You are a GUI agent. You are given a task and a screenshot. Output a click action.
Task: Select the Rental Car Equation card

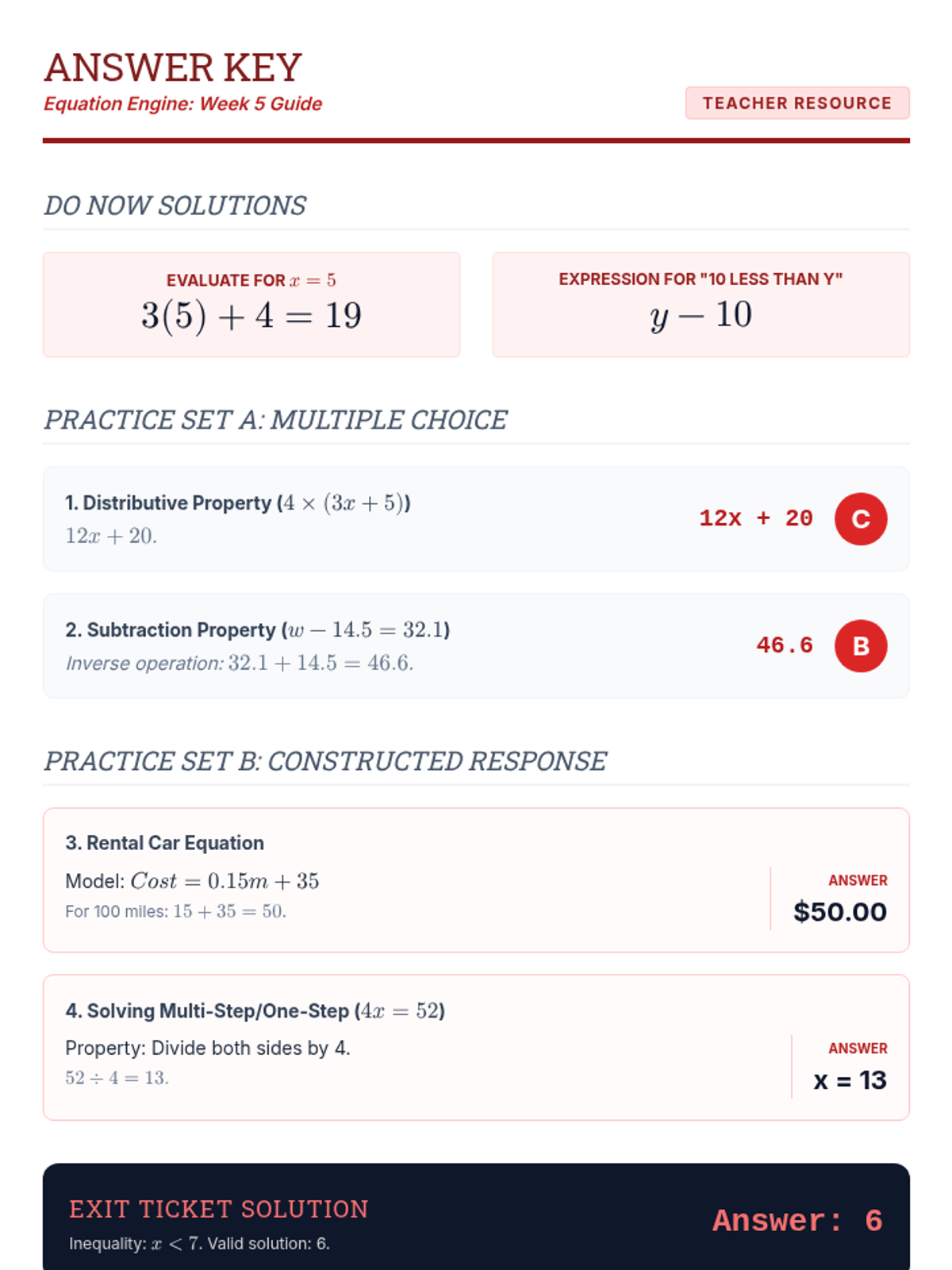point(476,880)
